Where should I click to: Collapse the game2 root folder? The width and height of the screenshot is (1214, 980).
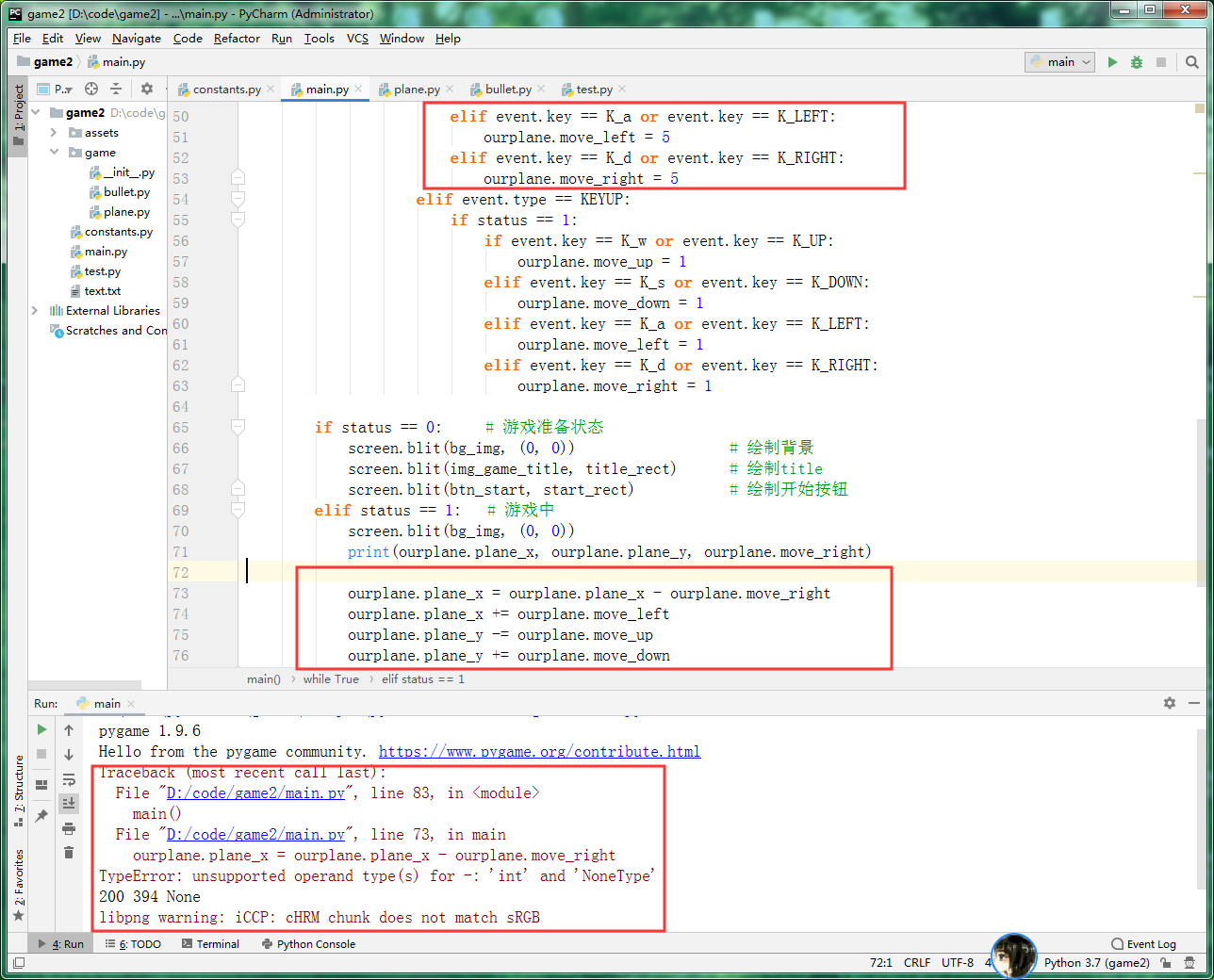pos(36,112)
